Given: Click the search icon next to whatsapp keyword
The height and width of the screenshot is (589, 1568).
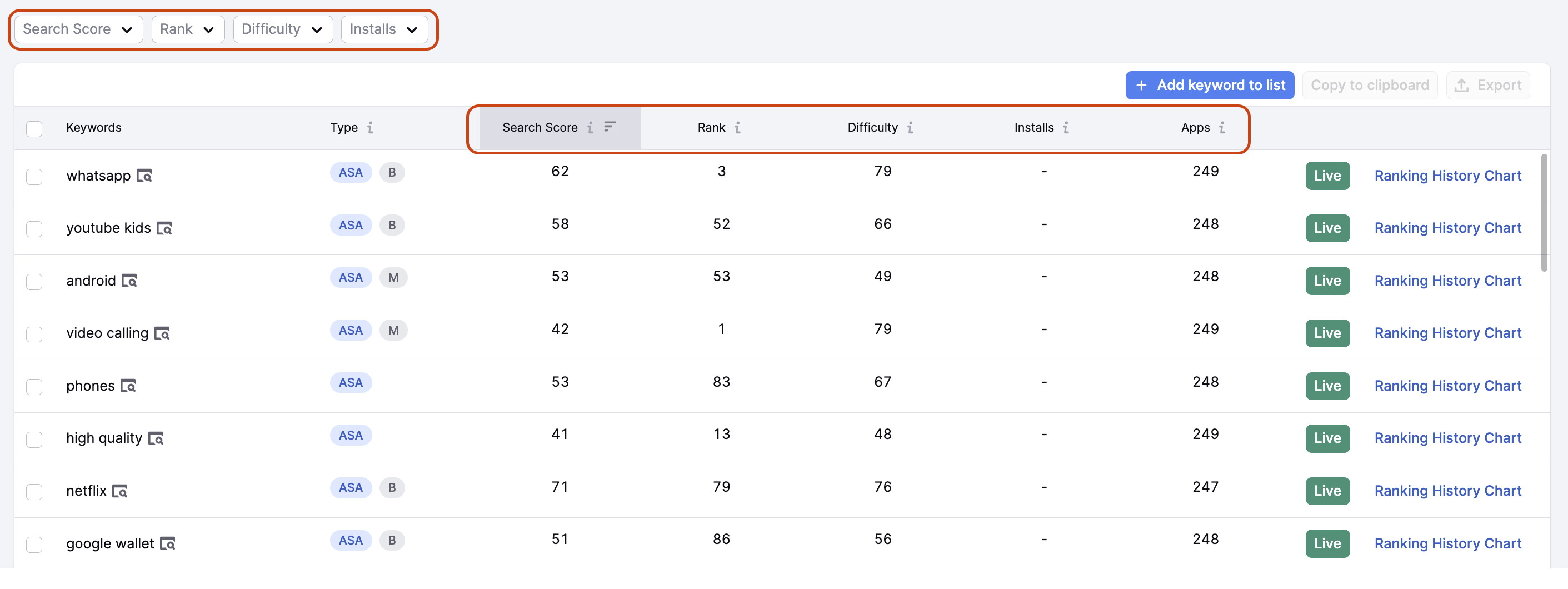Looking at the screenshot, I should pyautogui.click(x=144, y=177).
